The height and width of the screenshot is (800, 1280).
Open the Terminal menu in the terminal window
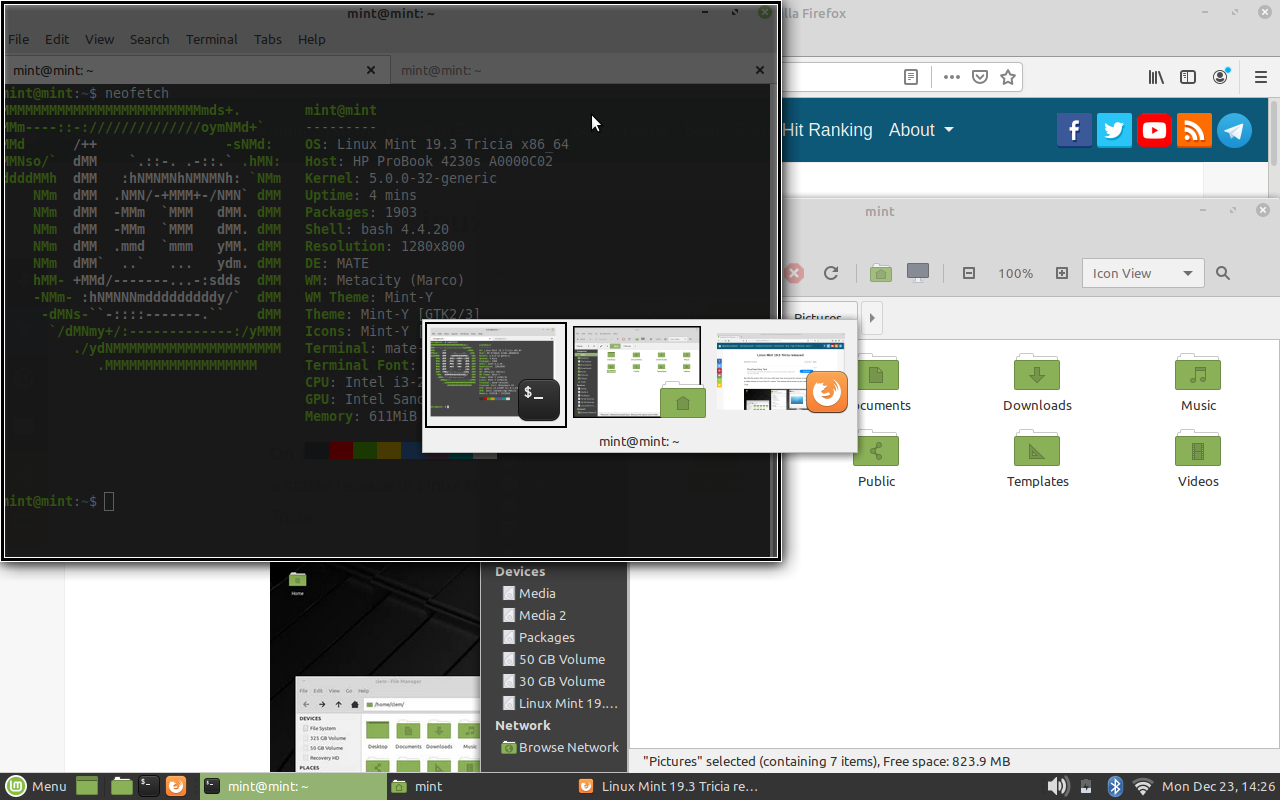[x=211, y=39]
